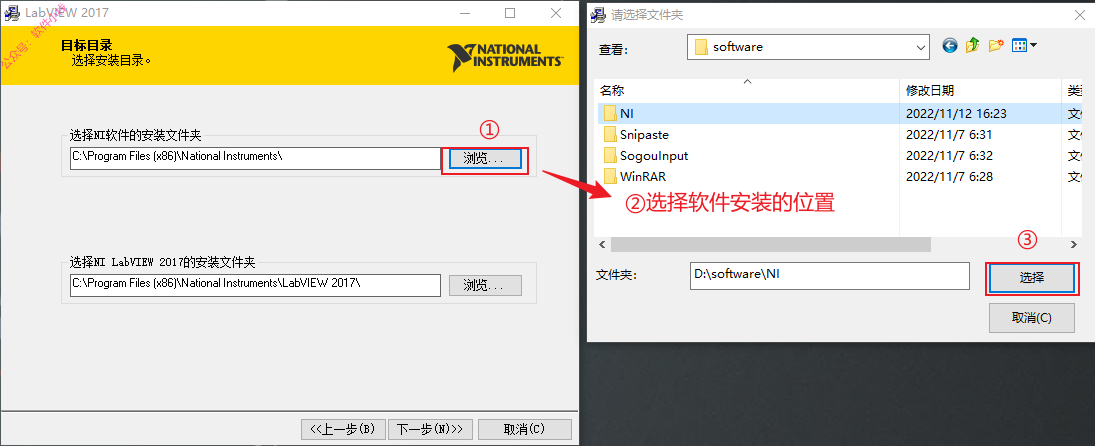The height and width of the screenshot is (446, 1095).
Task: Expand the 'software' look-in dropdown
Action: [921, 47]
